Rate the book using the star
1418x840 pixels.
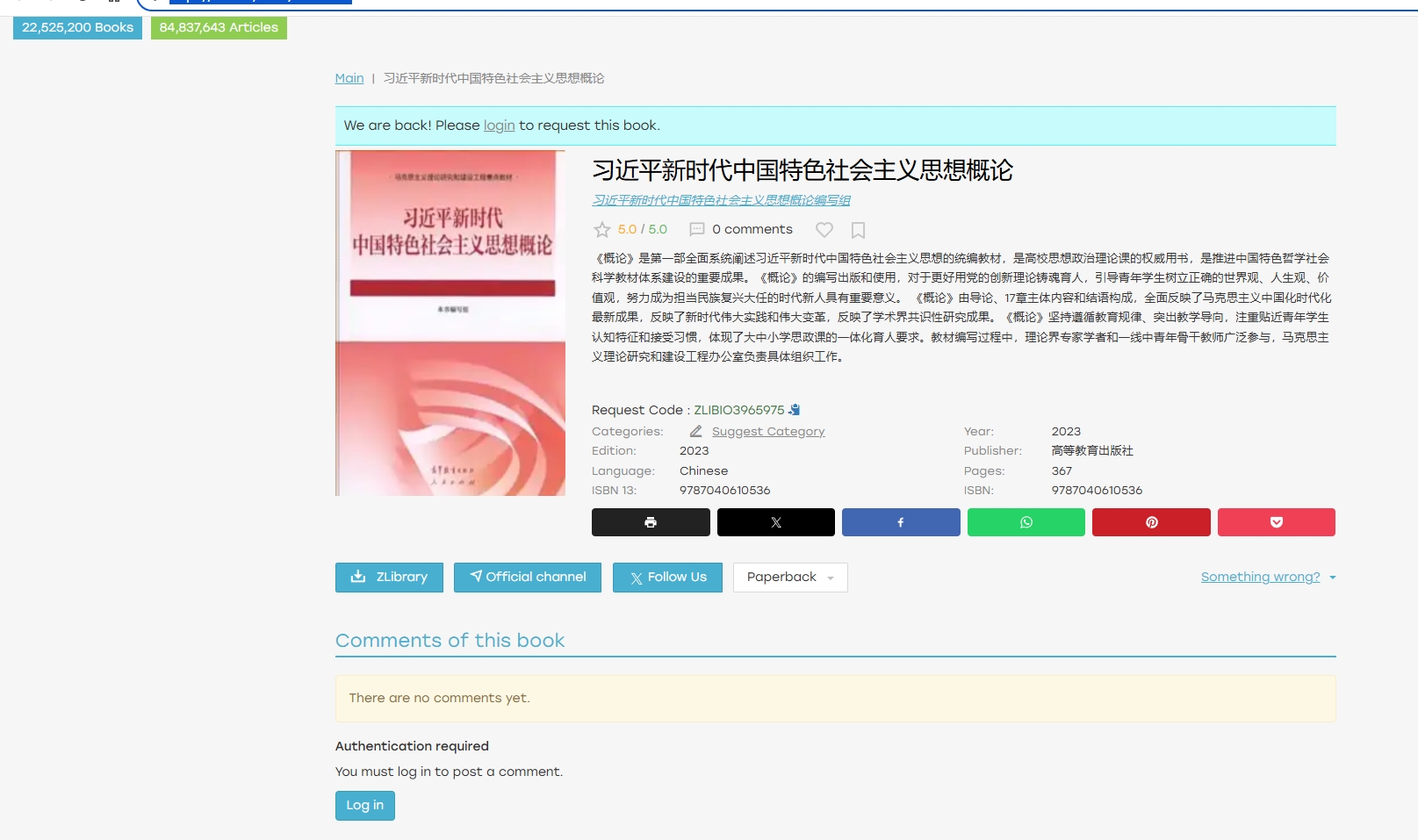pos(603,229)
